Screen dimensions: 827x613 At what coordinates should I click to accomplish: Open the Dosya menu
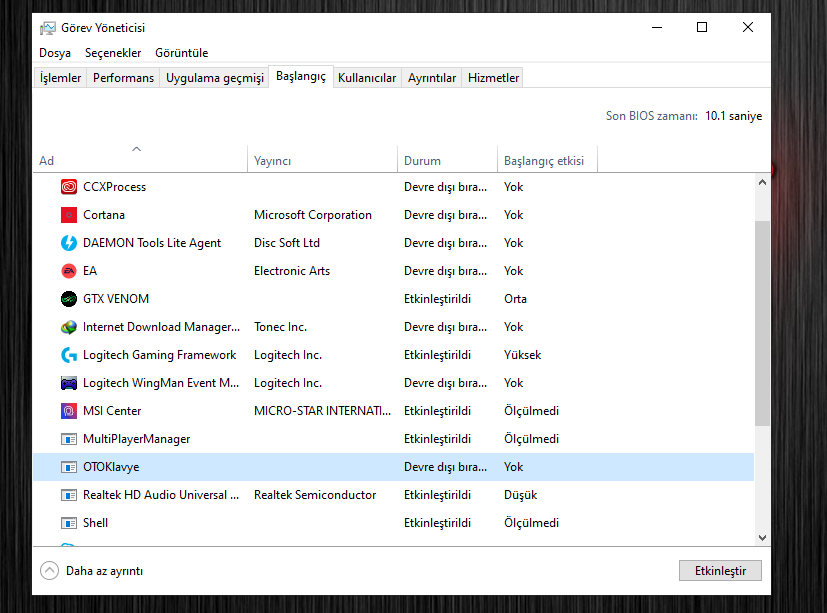(x=55, y=53)
